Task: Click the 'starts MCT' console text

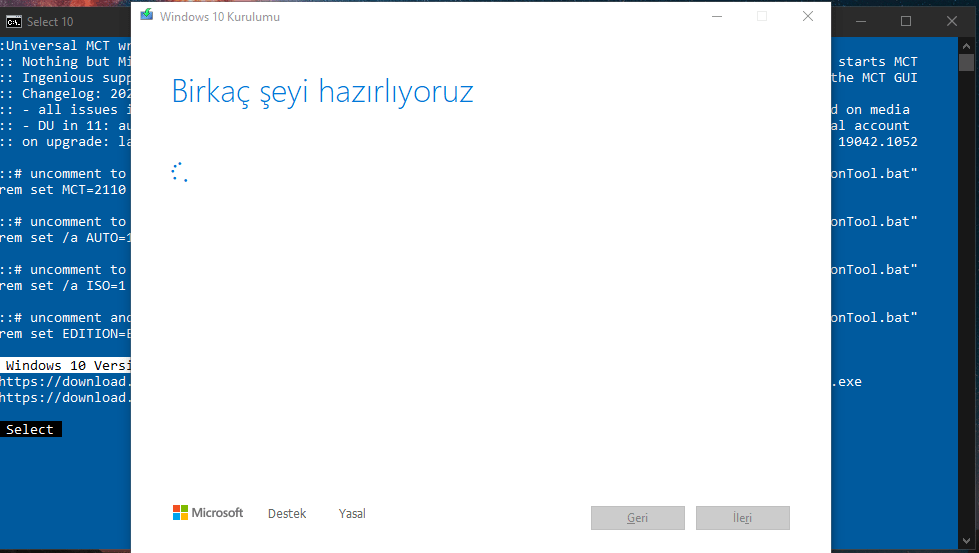Action: (877, 62)
